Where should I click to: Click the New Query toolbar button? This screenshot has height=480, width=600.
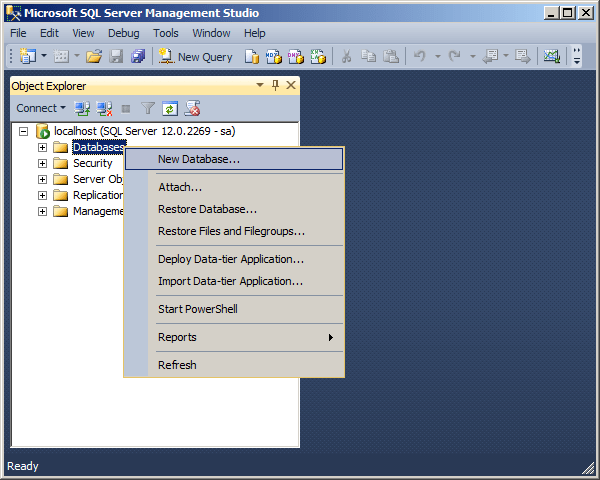(x=195, y=57)
